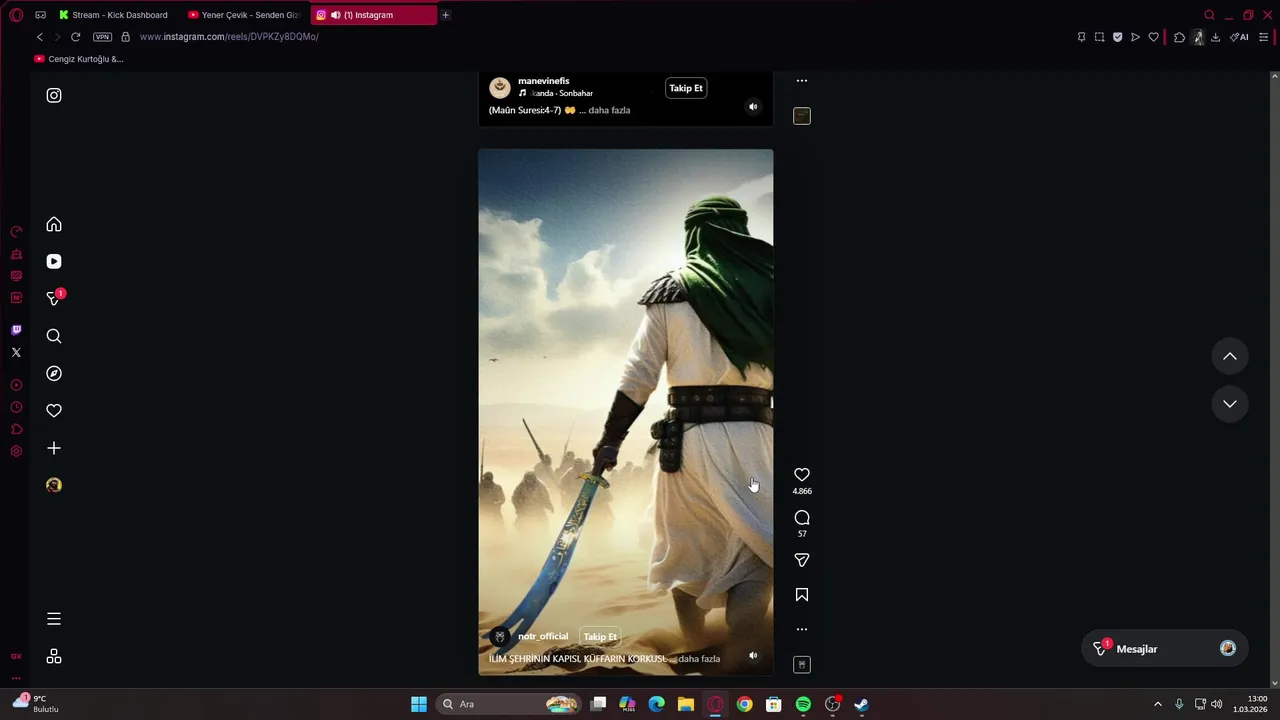Screen dimensions: 1280x720
Task: Expand notr_official caption with daha fazla
Action: coord(699,660)
